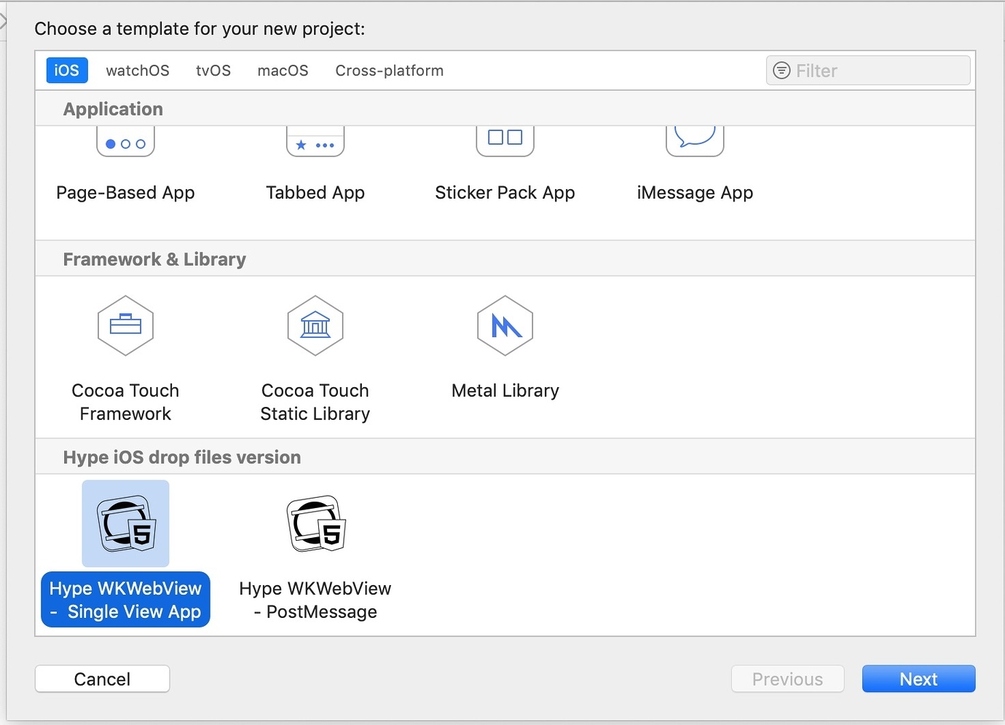Screen dimensions: 1005x725
Task: Select the Cocoa Touch Static Library icon
Action: pos(315,326)
